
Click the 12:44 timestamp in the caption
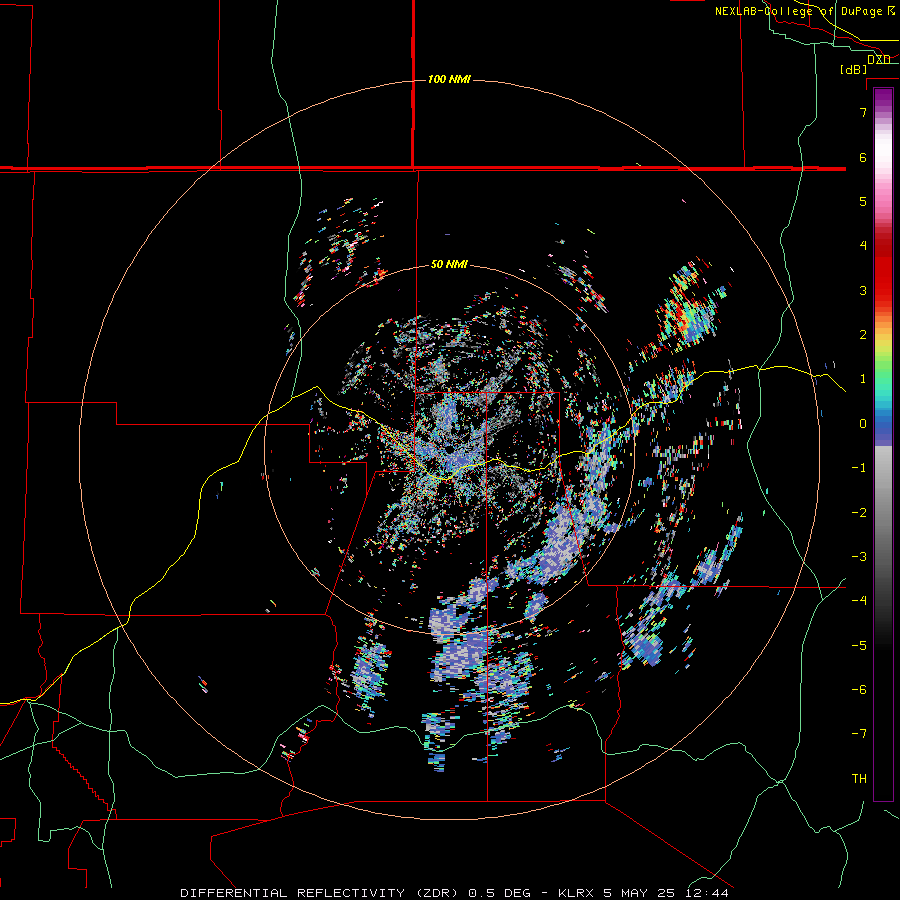(x=709, y=893)
